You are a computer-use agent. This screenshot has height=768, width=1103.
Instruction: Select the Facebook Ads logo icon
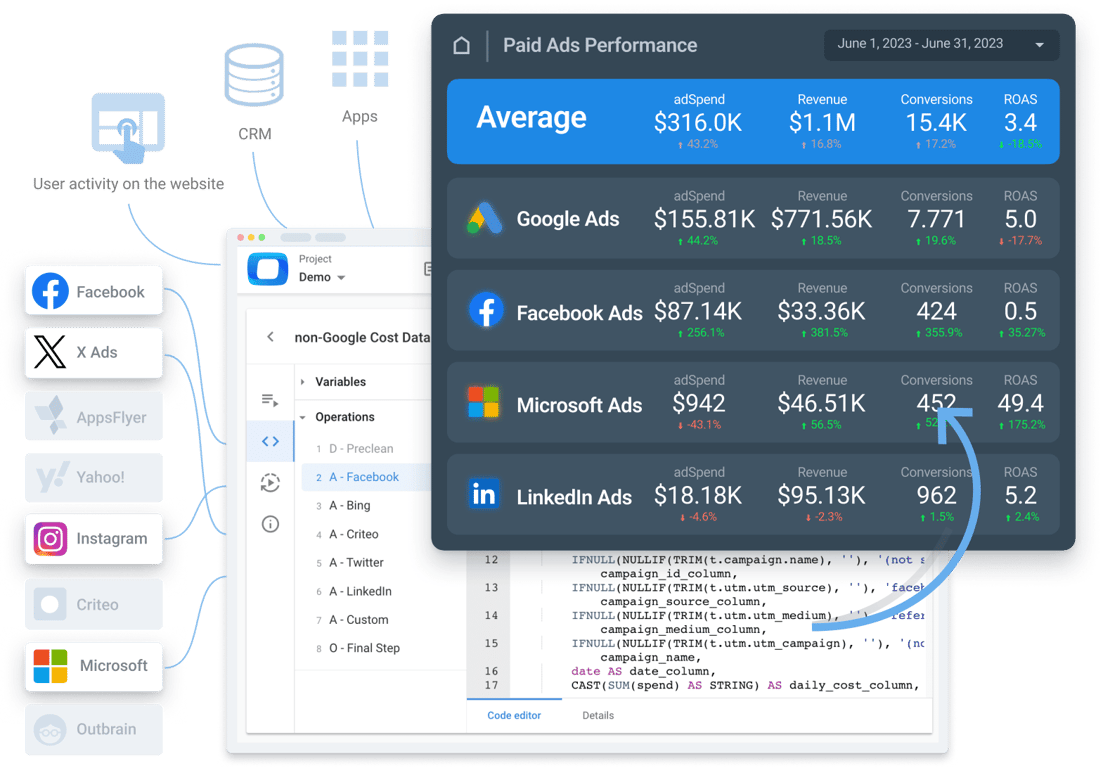pos(486,310)
